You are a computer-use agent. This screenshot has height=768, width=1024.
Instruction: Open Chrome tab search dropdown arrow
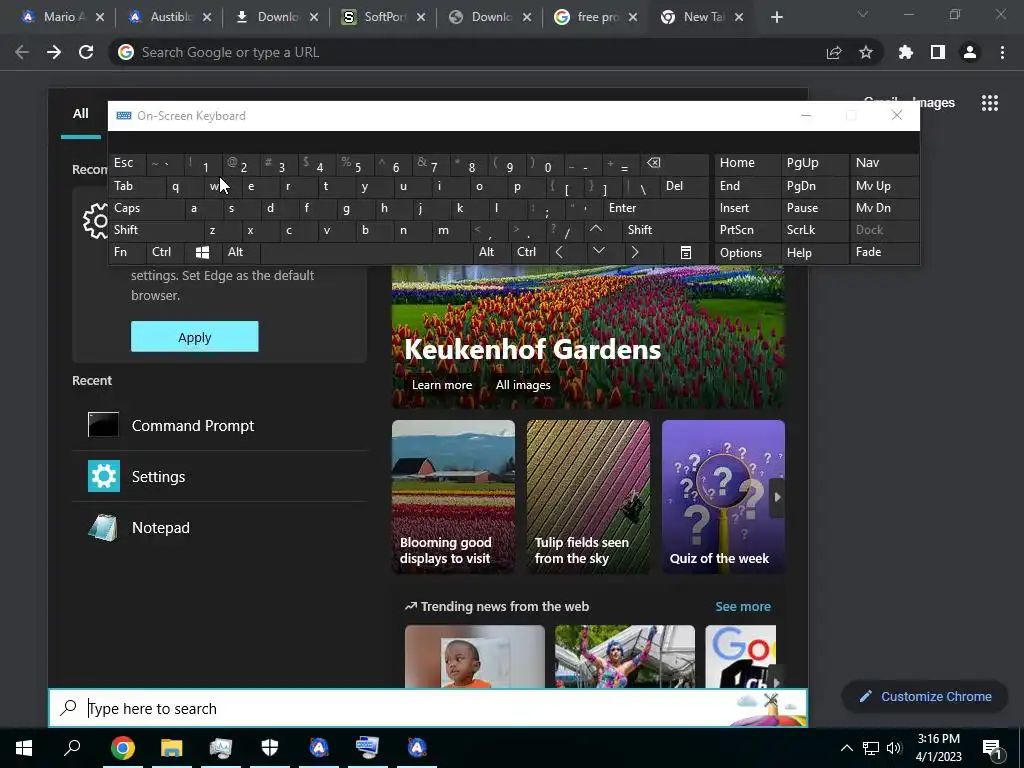(863, 14)
